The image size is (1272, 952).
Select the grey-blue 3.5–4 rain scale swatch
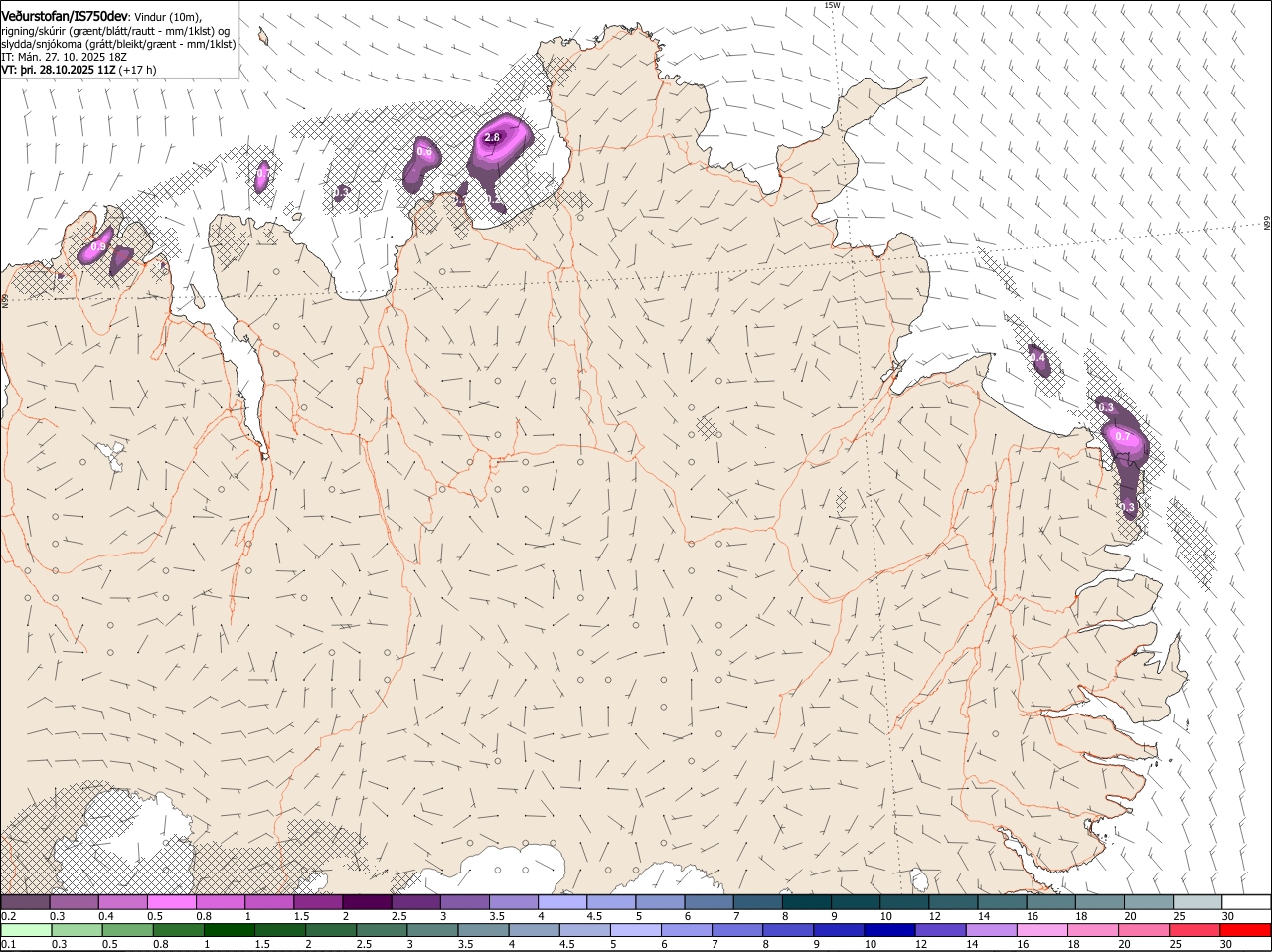click(484, 930)
